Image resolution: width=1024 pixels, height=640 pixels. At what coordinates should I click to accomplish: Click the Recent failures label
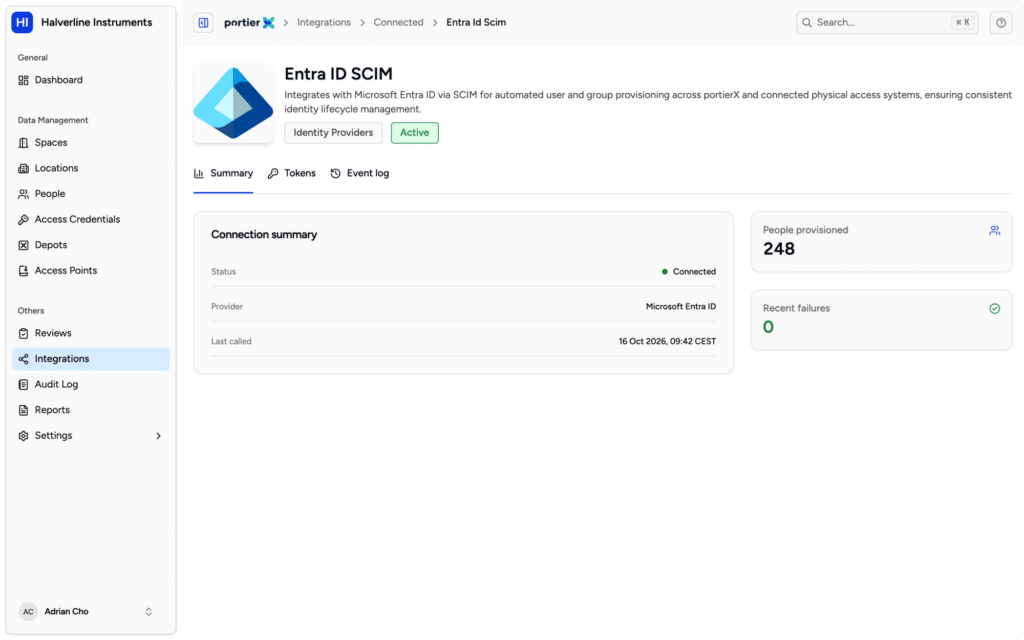pyautogui.click(x=796, y=308)
